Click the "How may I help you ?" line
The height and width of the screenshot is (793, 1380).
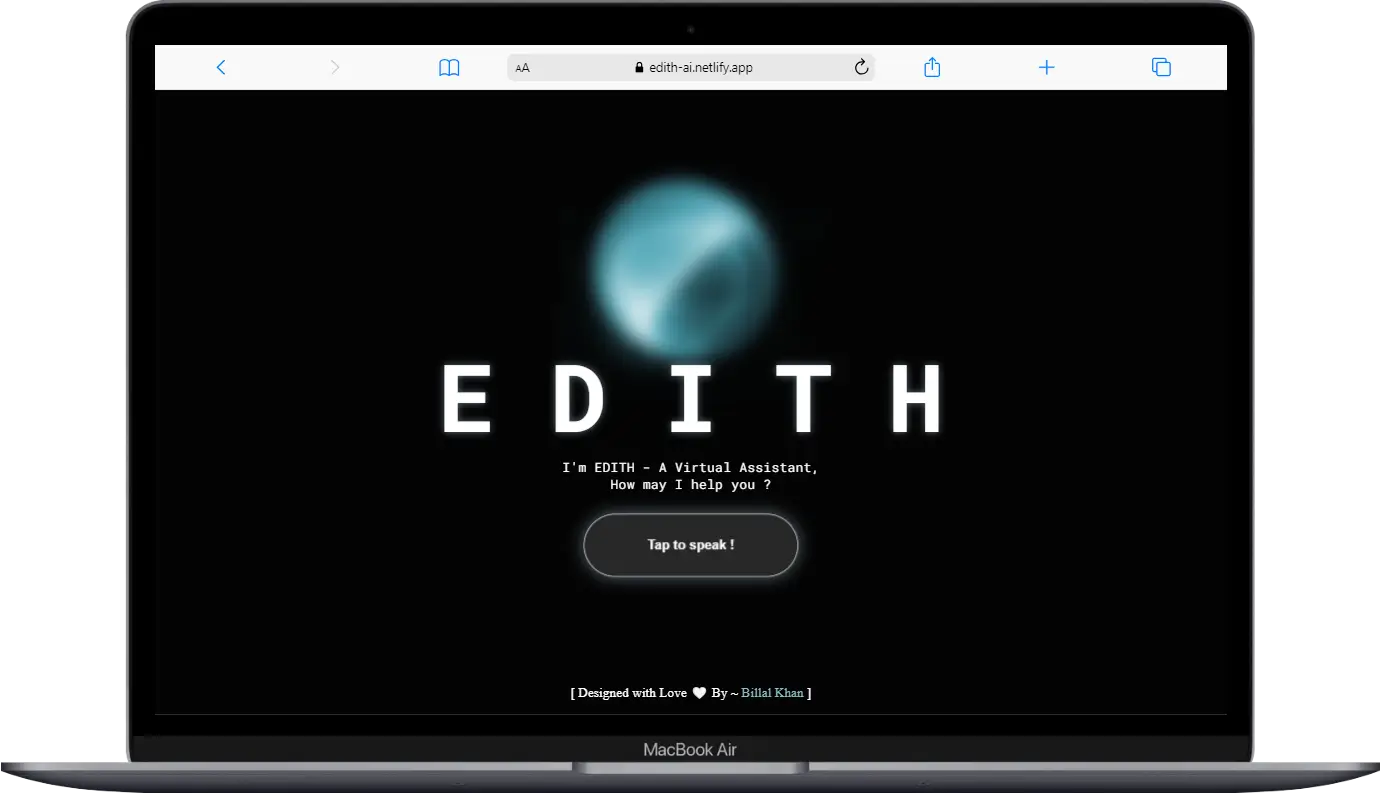(x=690, y=485)
